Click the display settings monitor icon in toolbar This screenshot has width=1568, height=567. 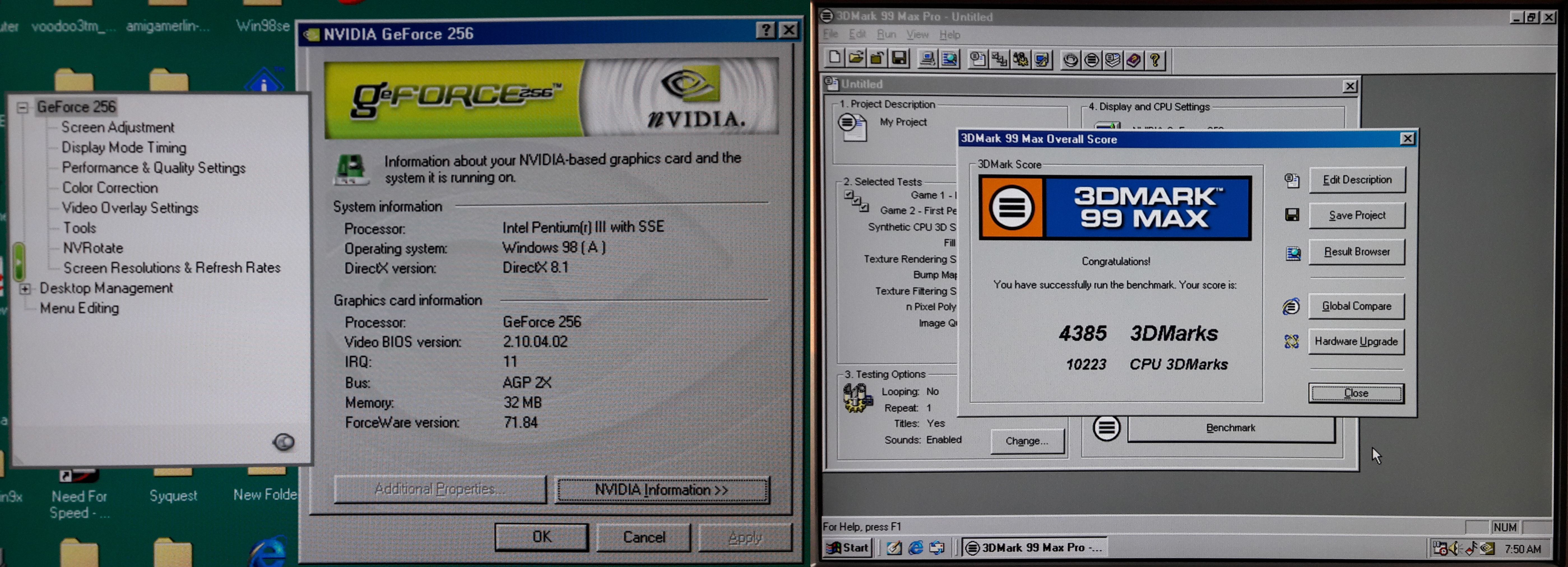click(1042, 59)
